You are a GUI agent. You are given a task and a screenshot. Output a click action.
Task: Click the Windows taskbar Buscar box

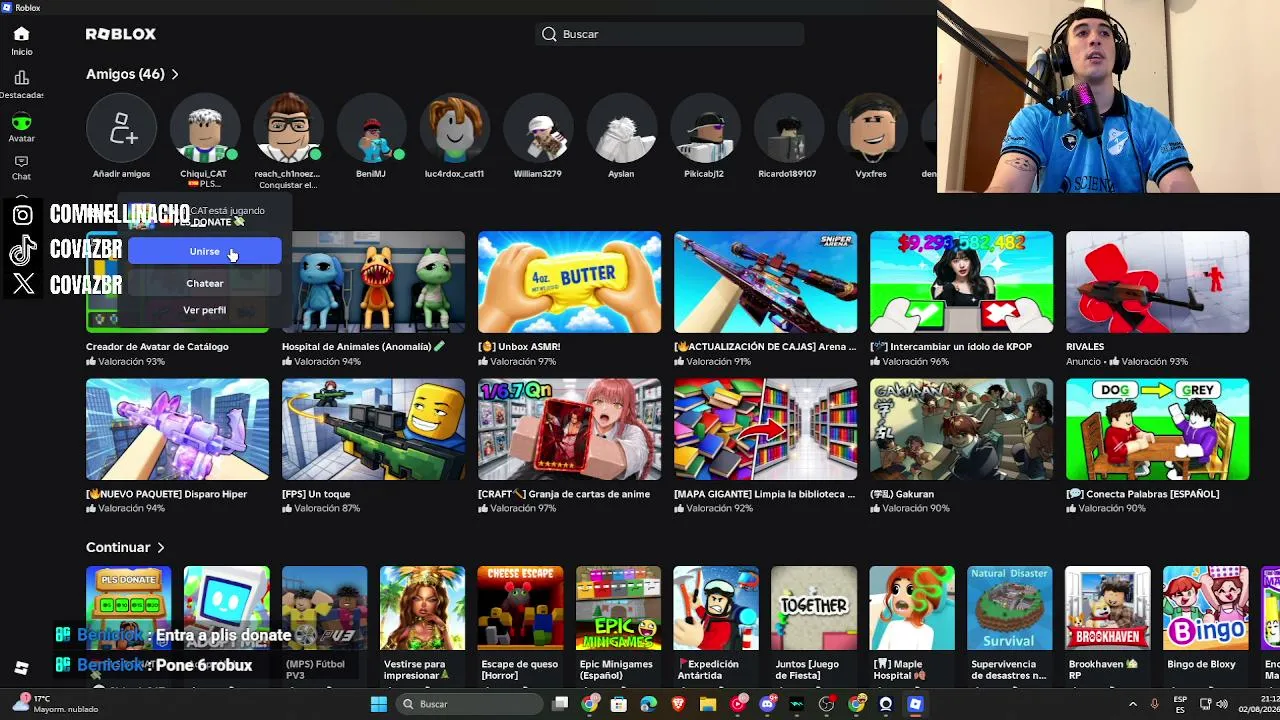[x=467, y=704]
